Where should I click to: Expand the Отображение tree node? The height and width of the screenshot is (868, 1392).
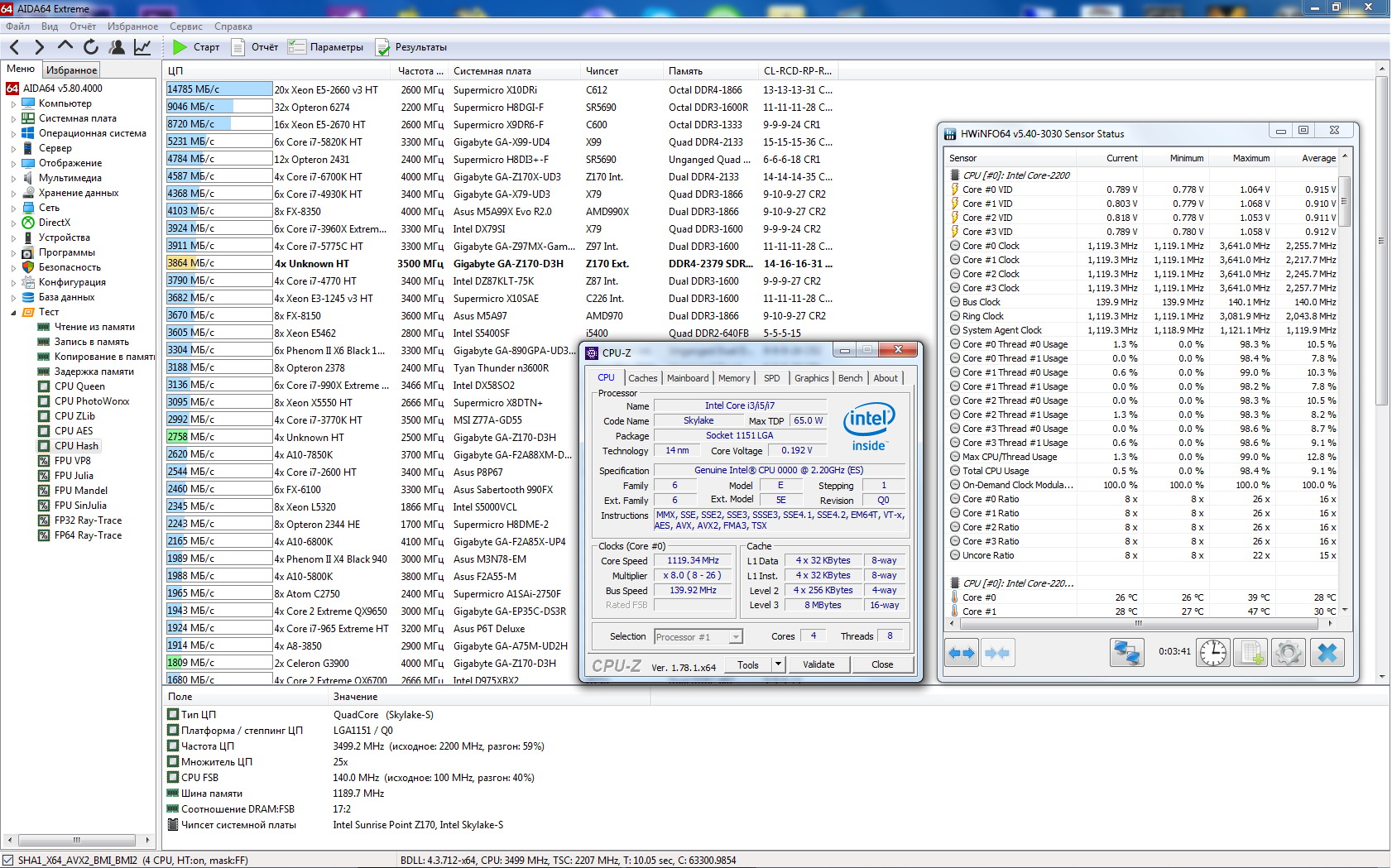(13, 163)
